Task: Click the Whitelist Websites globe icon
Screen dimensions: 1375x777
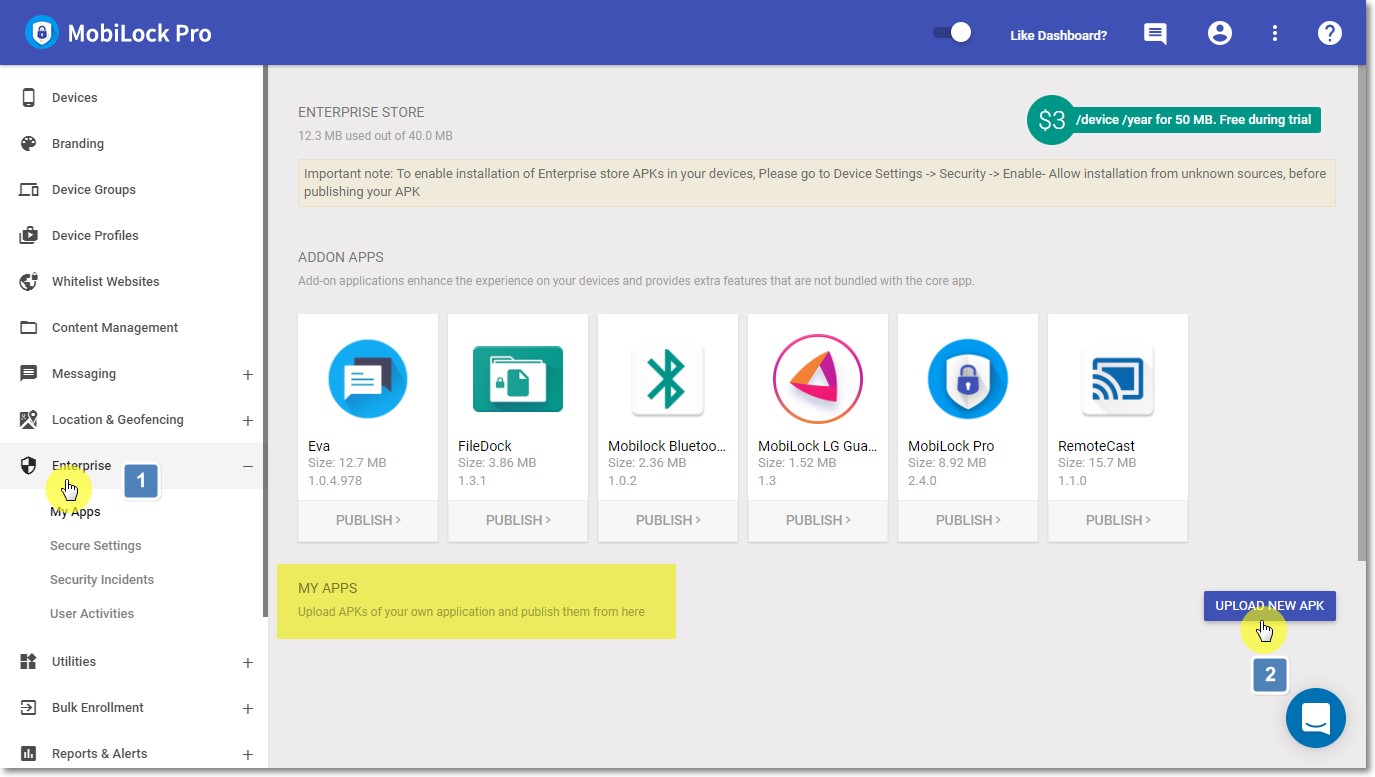Action: [x=29, y=281]
